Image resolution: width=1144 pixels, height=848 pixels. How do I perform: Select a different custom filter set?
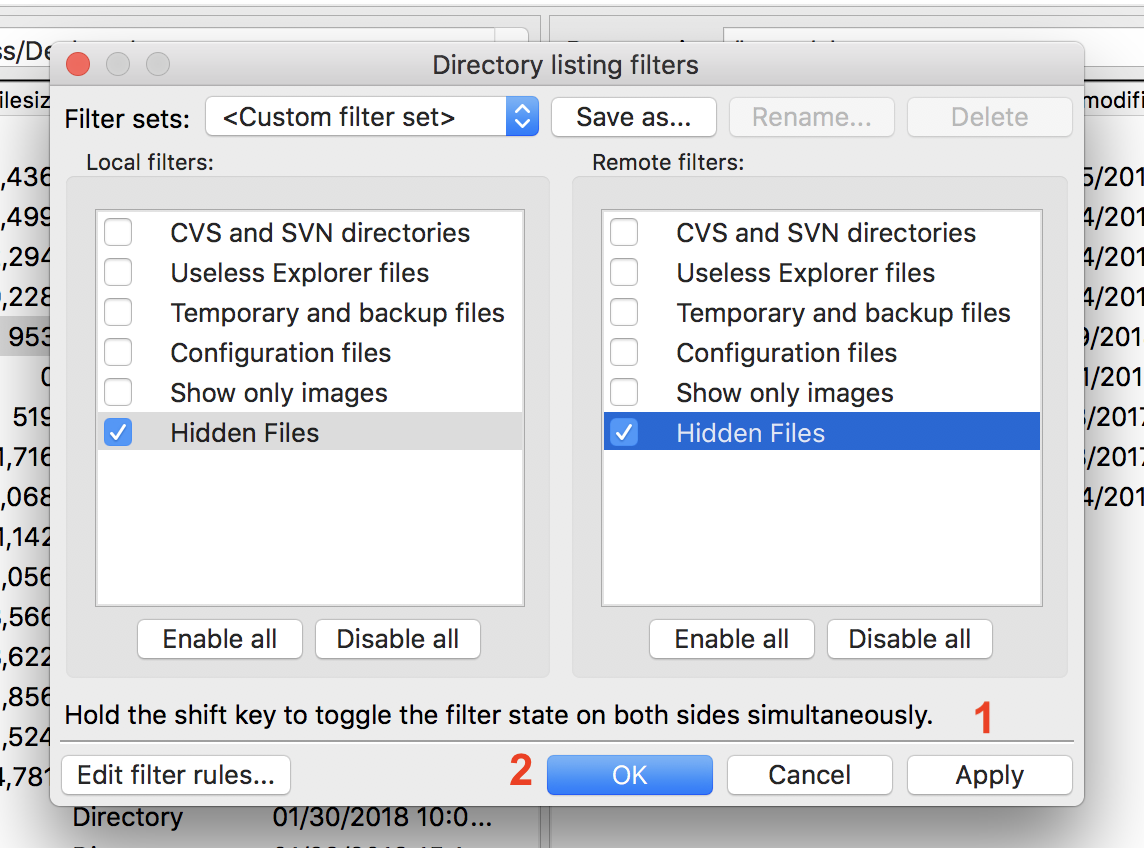point(371,116)
